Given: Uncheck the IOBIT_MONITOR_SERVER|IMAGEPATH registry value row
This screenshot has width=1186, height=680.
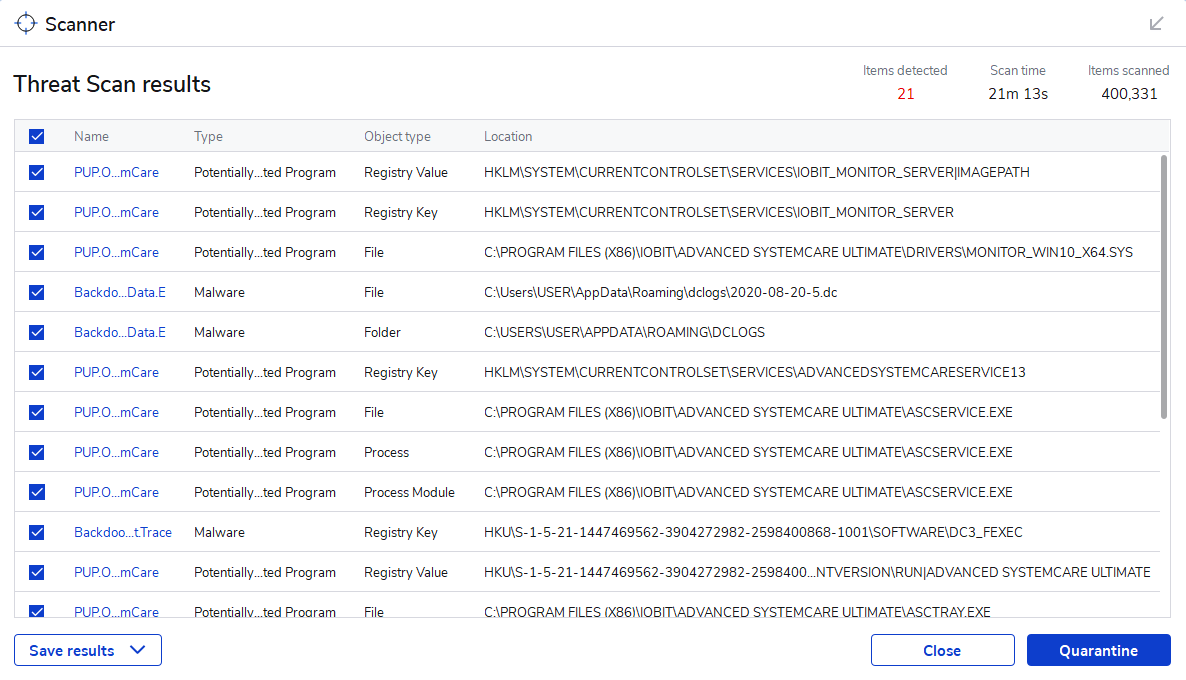Looking at the screenshot, I should pos(37,172).
